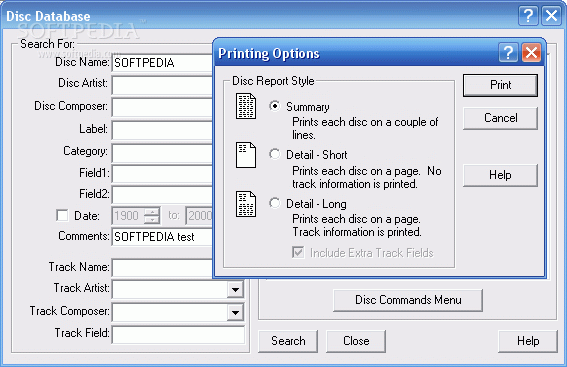Enable the Date range checkbox
Viewport: 567px width, 367px height.
[x=62, y=215]
